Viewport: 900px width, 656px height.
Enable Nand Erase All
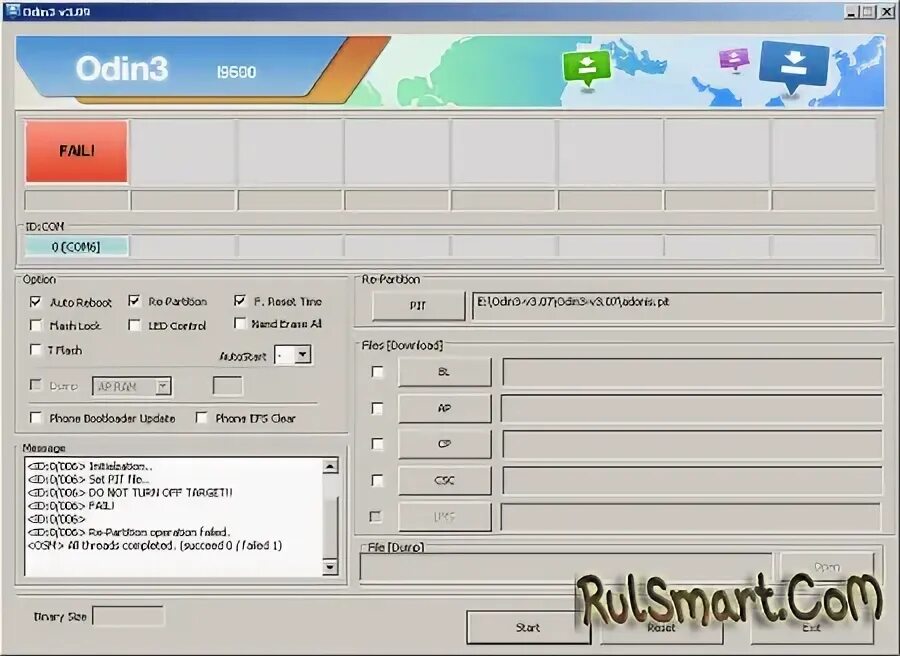(x=240, y=324)
